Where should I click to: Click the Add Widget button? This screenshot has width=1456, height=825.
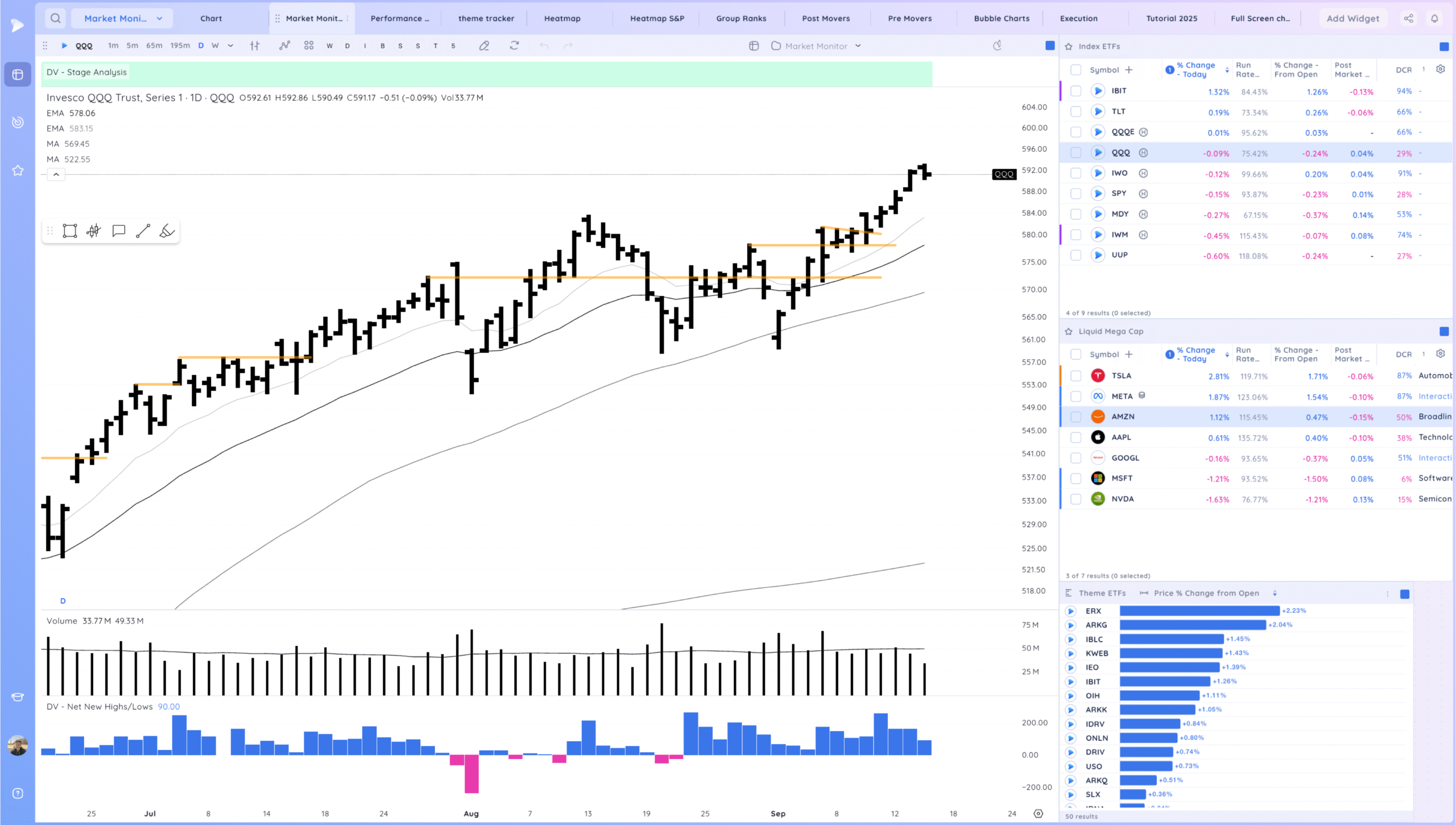1352,18
